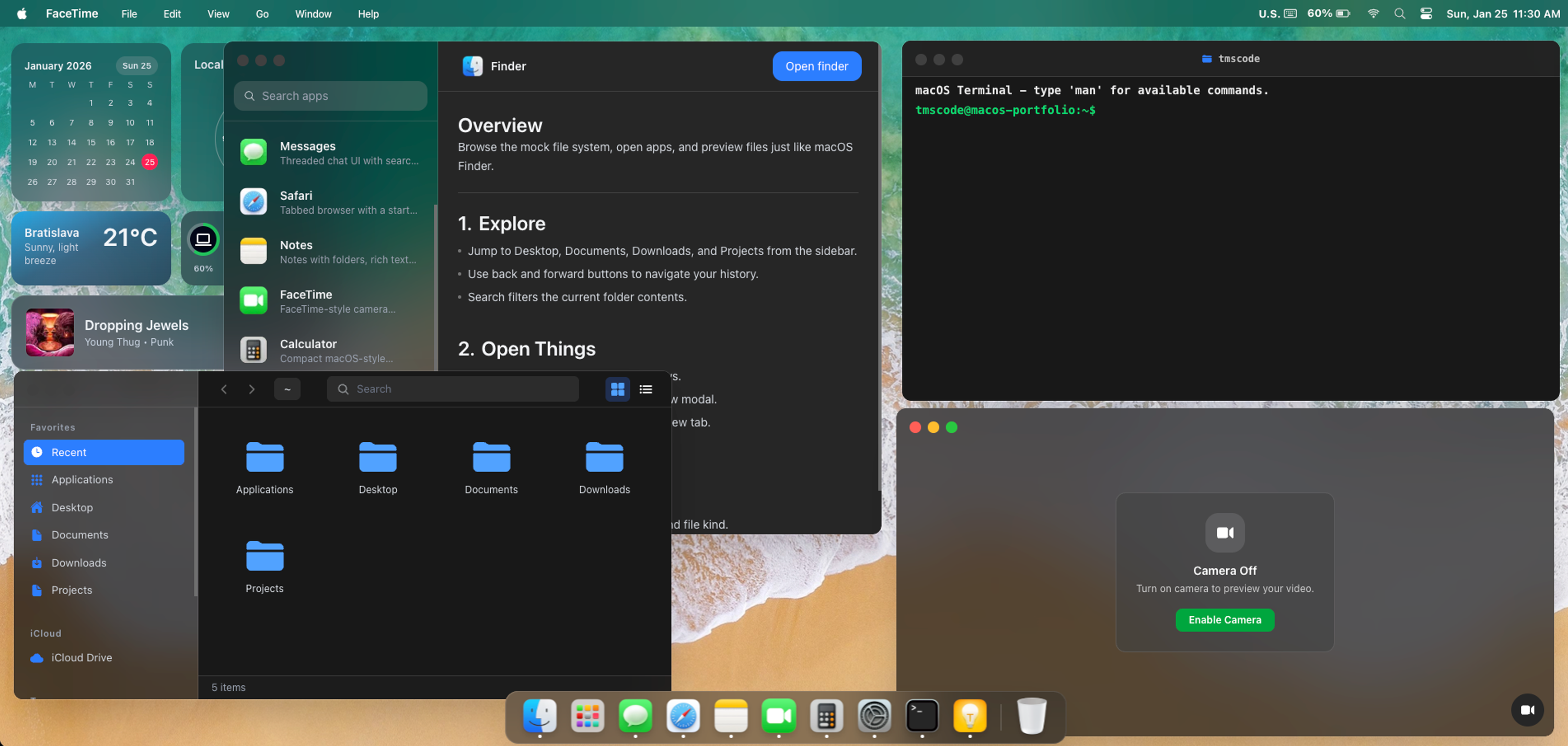Open Messages from the dock
1568x746 pixels.
click(635, 716)
